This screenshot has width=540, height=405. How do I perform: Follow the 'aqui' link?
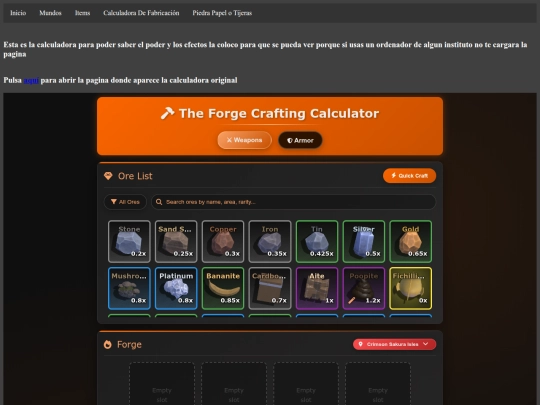pos(31,80)
